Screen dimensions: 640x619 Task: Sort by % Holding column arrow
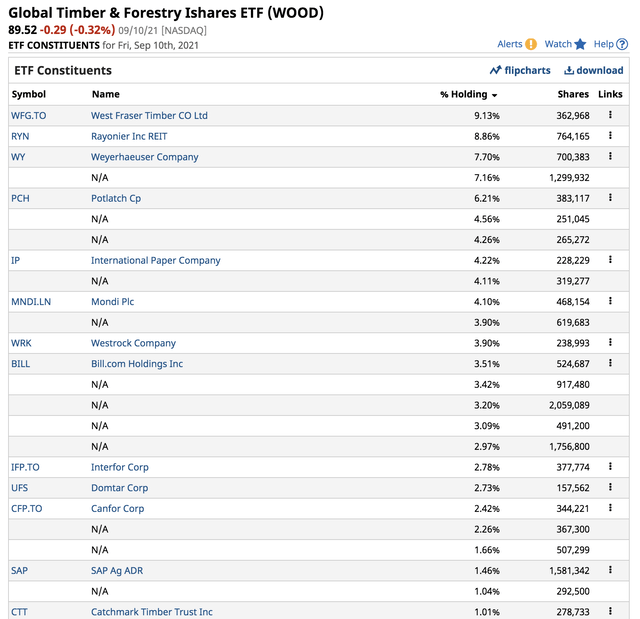tap(494, 95)
